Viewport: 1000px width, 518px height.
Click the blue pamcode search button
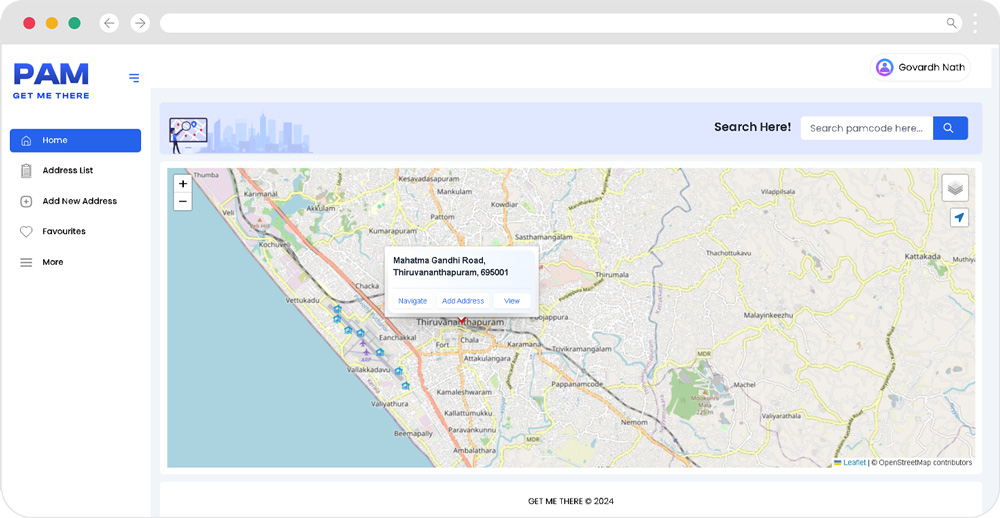950,128
